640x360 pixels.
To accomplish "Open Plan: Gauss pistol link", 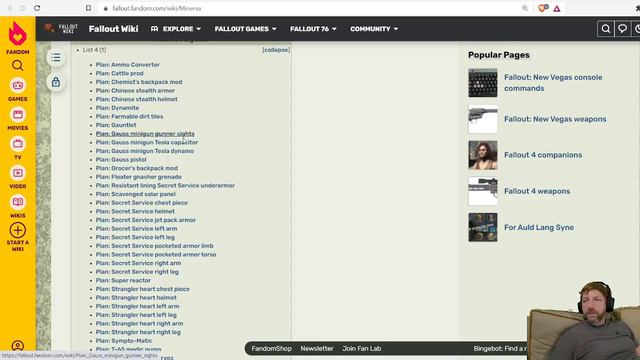I will point(121,160).
